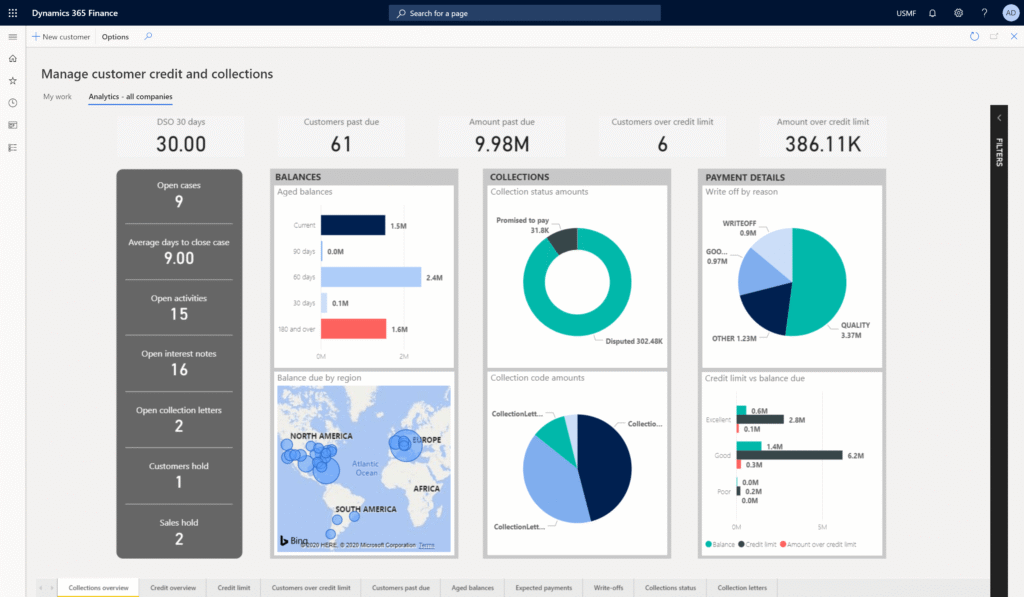Open the Home page from the sidebar

[12, 60]
